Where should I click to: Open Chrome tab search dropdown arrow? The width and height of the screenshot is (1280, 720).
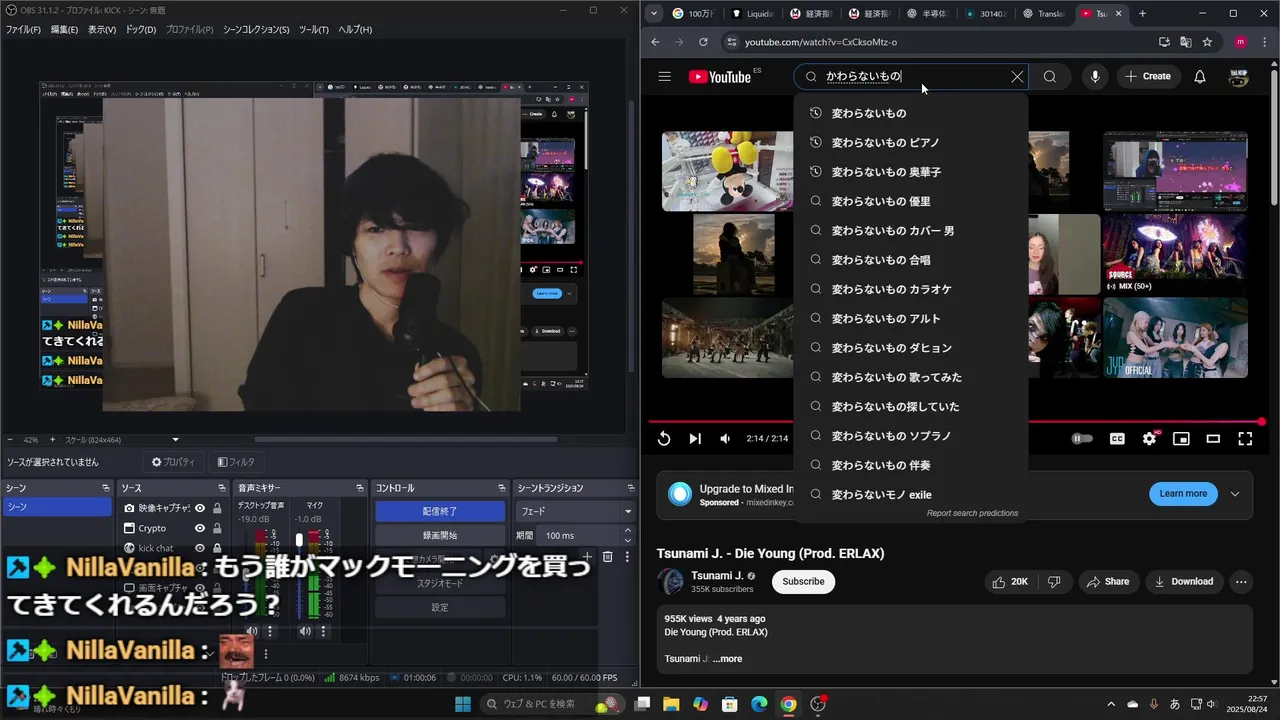(654, 13)
